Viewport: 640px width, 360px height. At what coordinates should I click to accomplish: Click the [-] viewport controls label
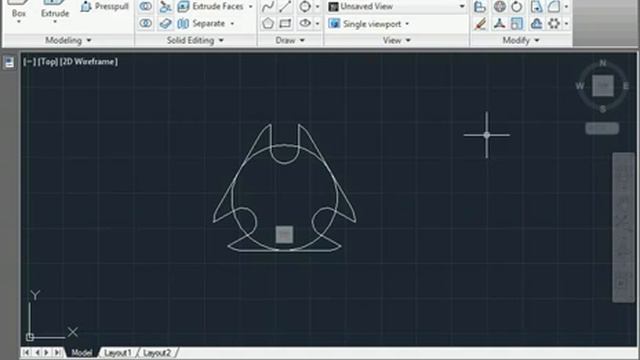click(29, 62)
